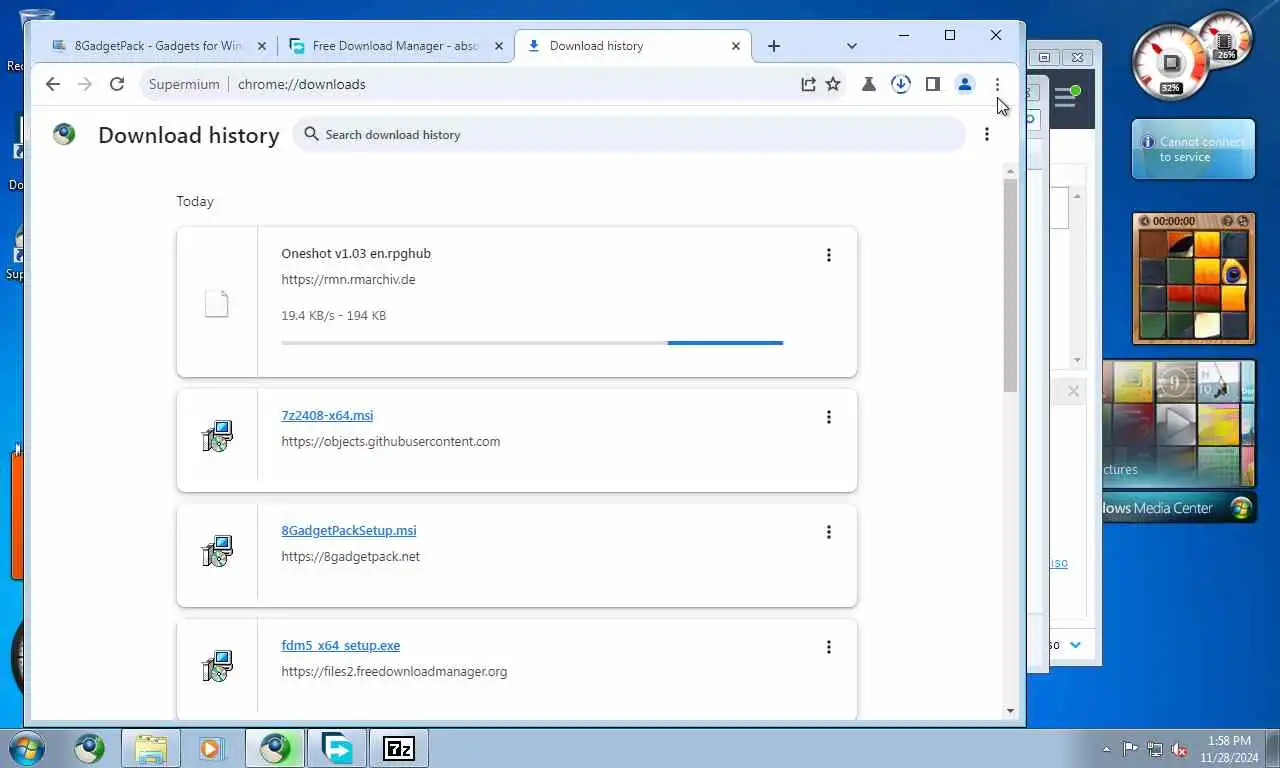The height and width of the screenshot is (768, 1280).
Task: Go back using the browser back arrow
Action: (53, 84)
